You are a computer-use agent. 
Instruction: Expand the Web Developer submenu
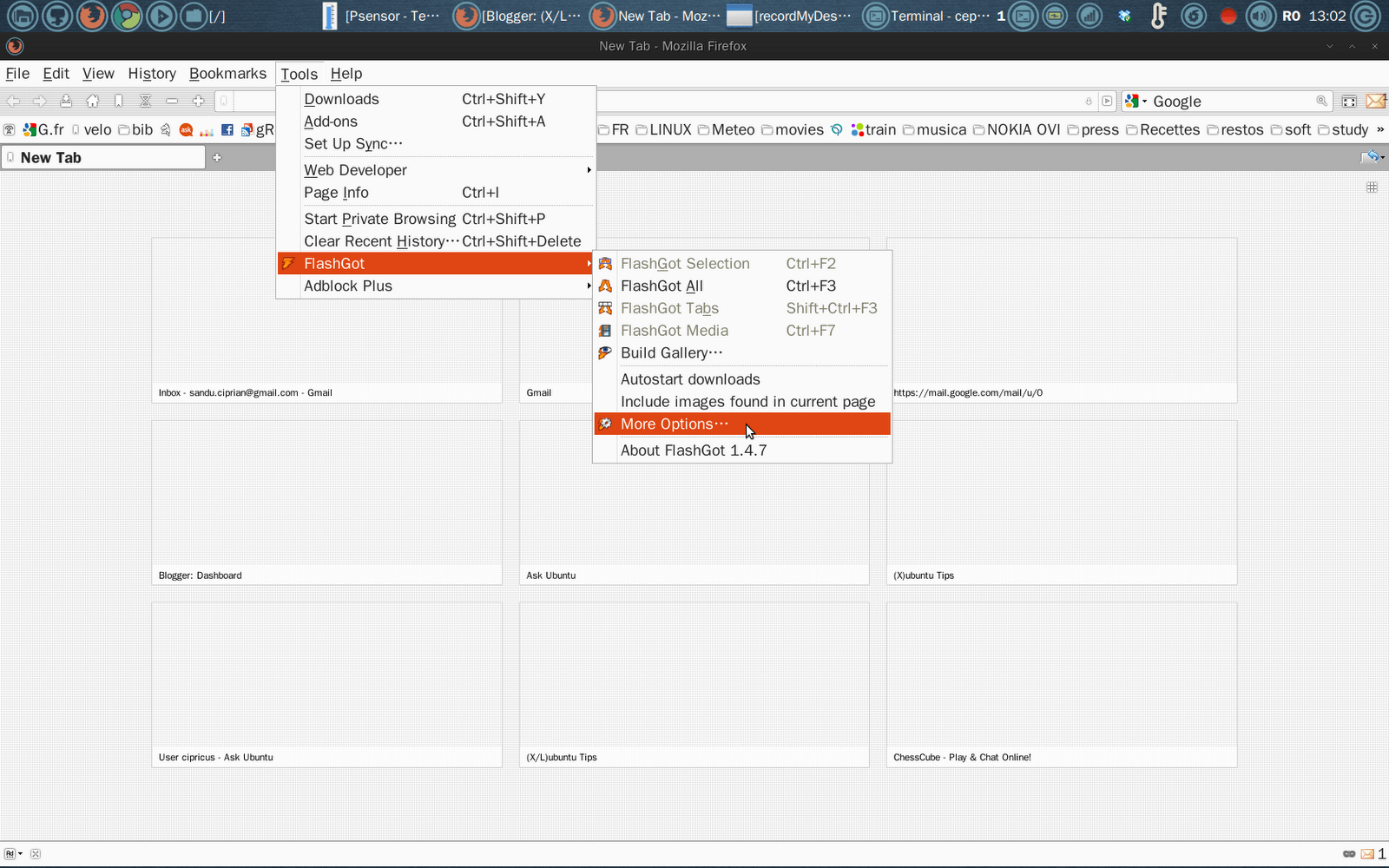[x=436, y=170]
